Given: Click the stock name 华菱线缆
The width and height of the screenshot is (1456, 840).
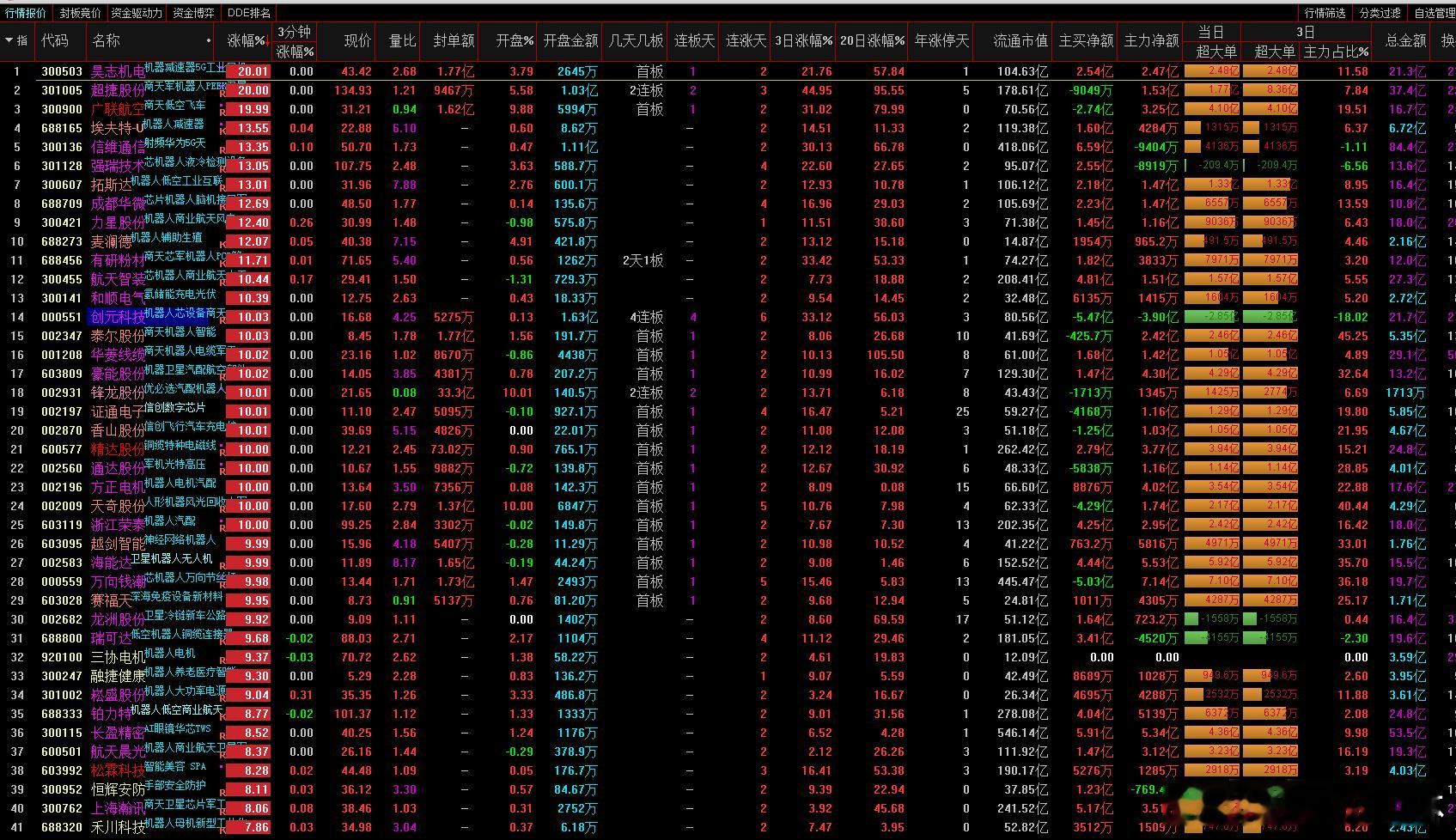Looking at the screenshot, I should [x=118, y=355].
